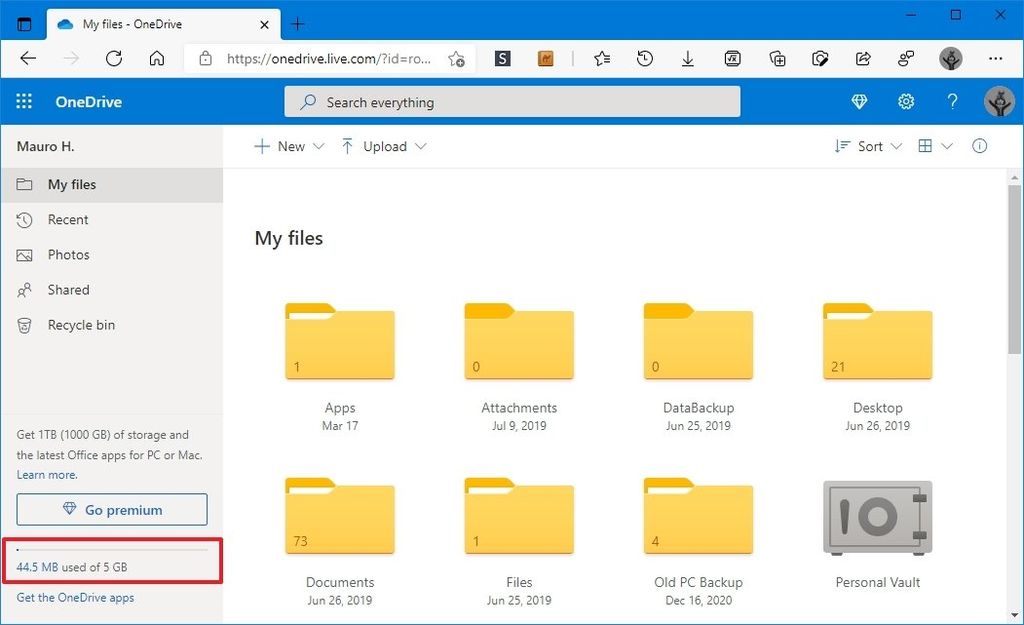Open the OneDrive premium diamond icon

click(x=859, y=101)
